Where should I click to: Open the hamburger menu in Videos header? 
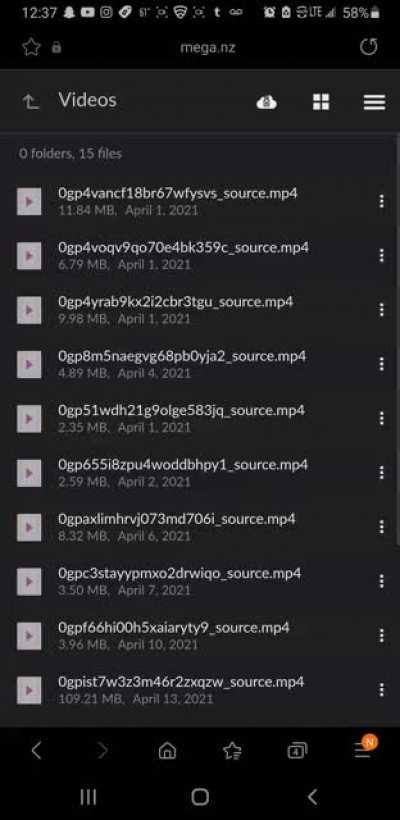click(x=374, y=102)
